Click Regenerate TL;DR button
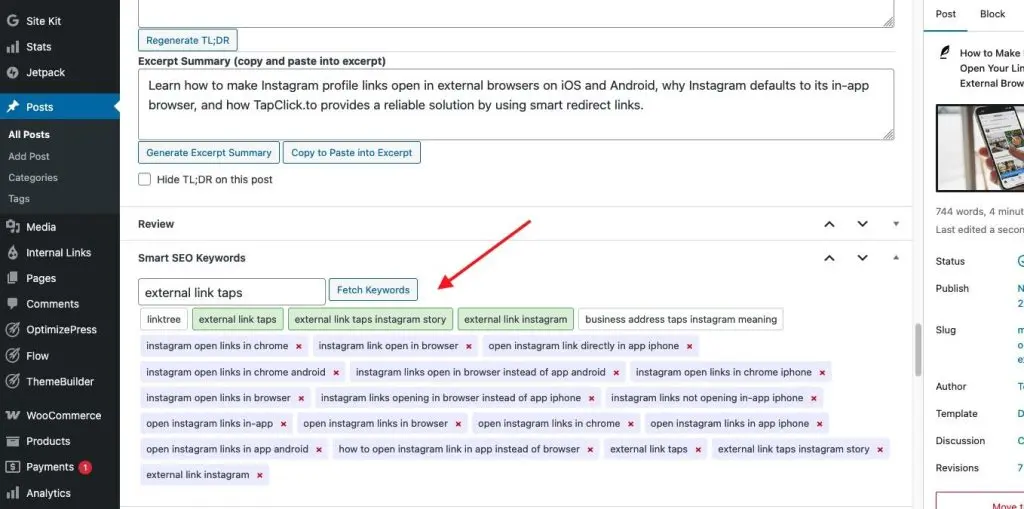This screenshot has height=509, width=1024. tap(188, 40)
